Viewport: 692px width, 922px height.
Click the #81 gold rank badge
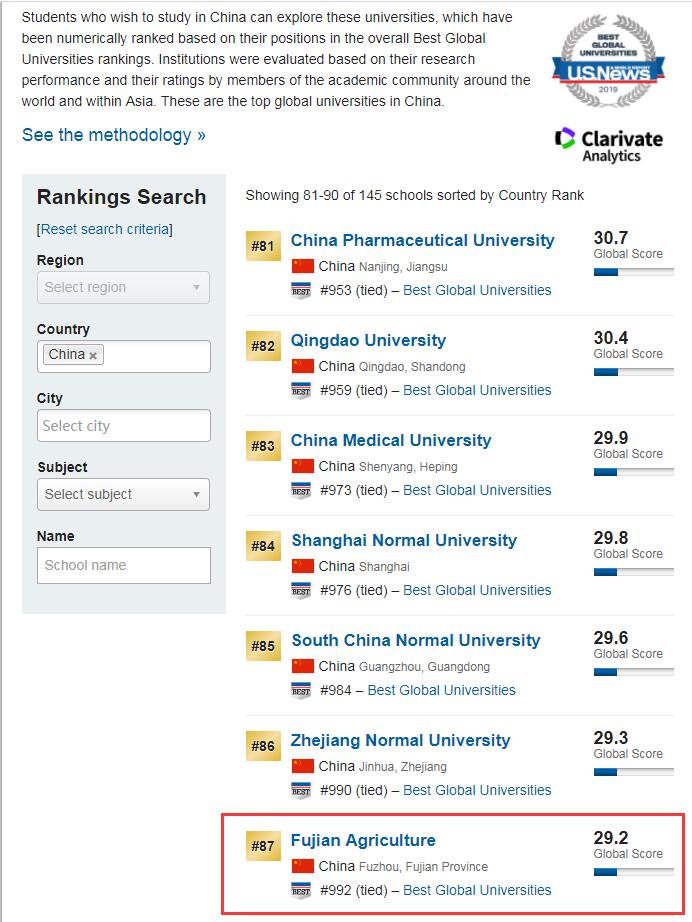[263, 246]
